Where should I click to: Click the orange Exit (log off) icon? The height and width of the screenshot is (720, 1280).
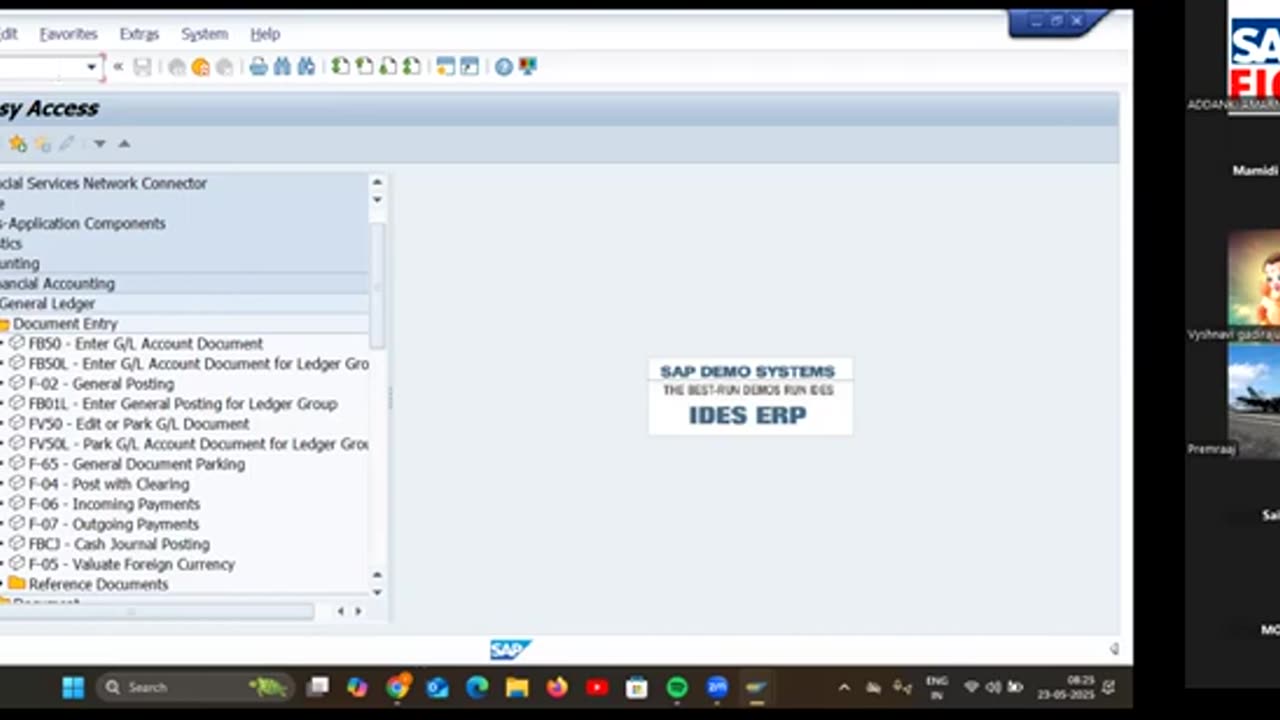(x=201, y=67)
